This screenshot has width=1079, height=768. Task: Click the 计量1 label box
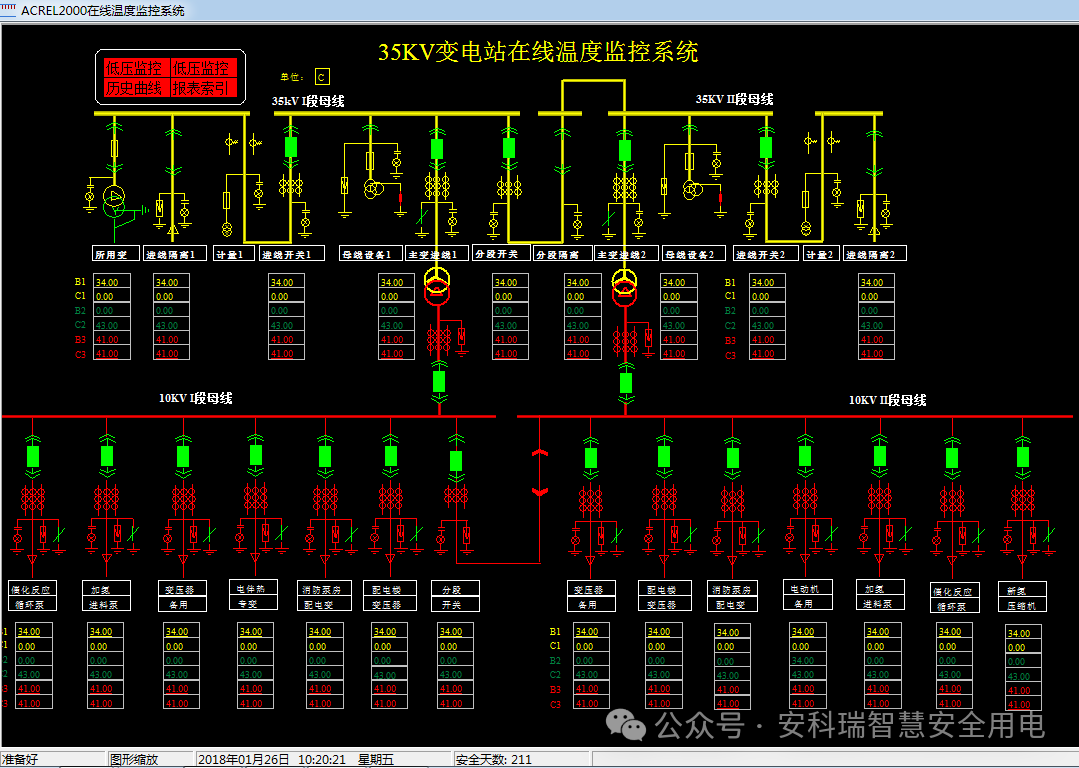point(233,253)
